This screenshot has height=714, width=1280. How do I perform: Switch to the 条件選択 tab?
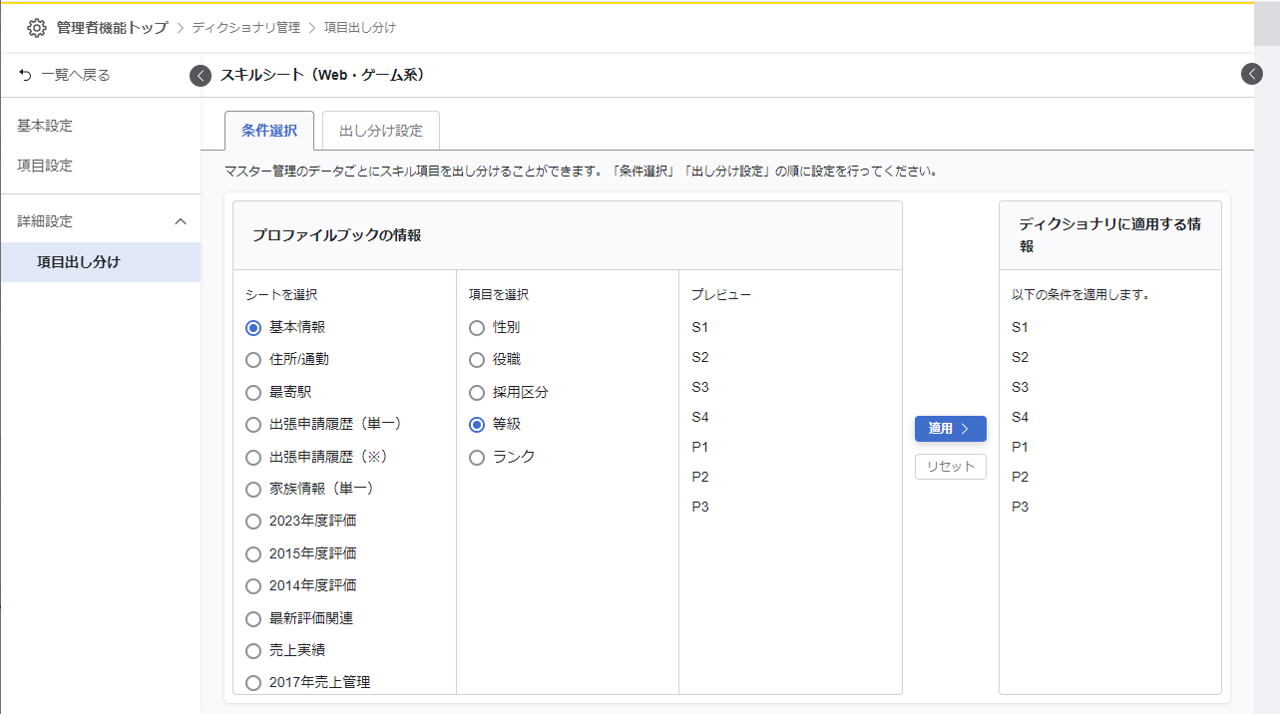coord(269,131)
